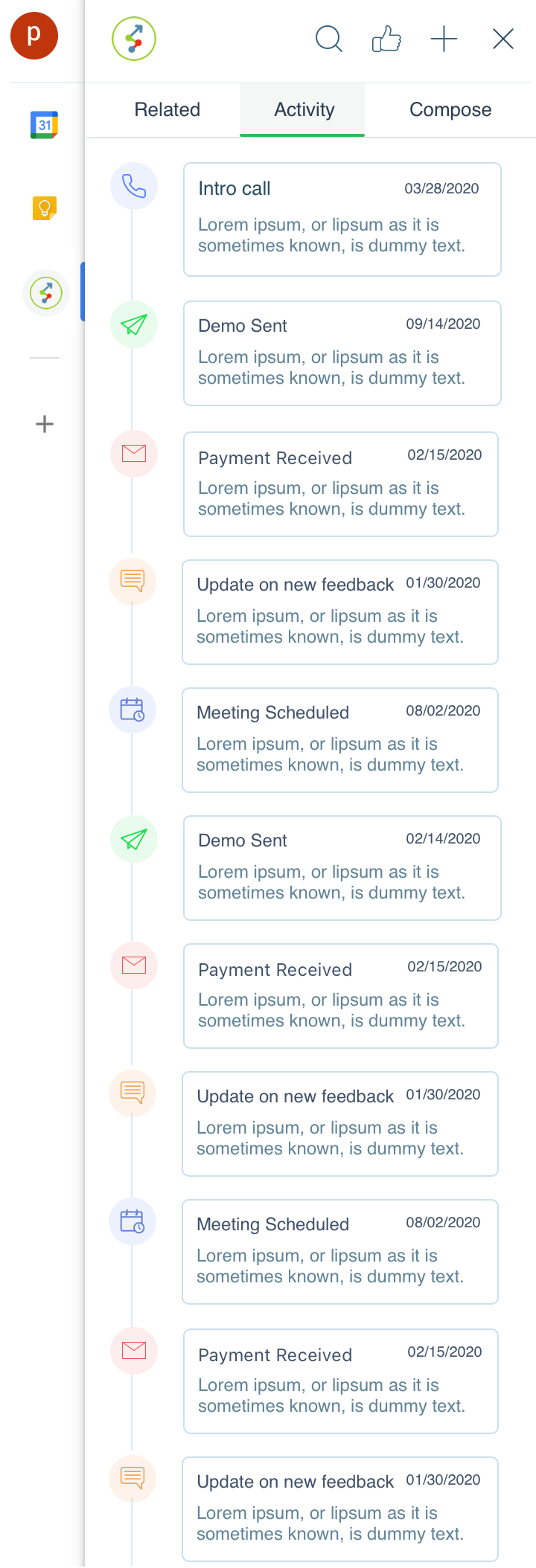This screenshot has width=536, height=1568.
Task: Click the plus icon in top header
Action: 444,39
